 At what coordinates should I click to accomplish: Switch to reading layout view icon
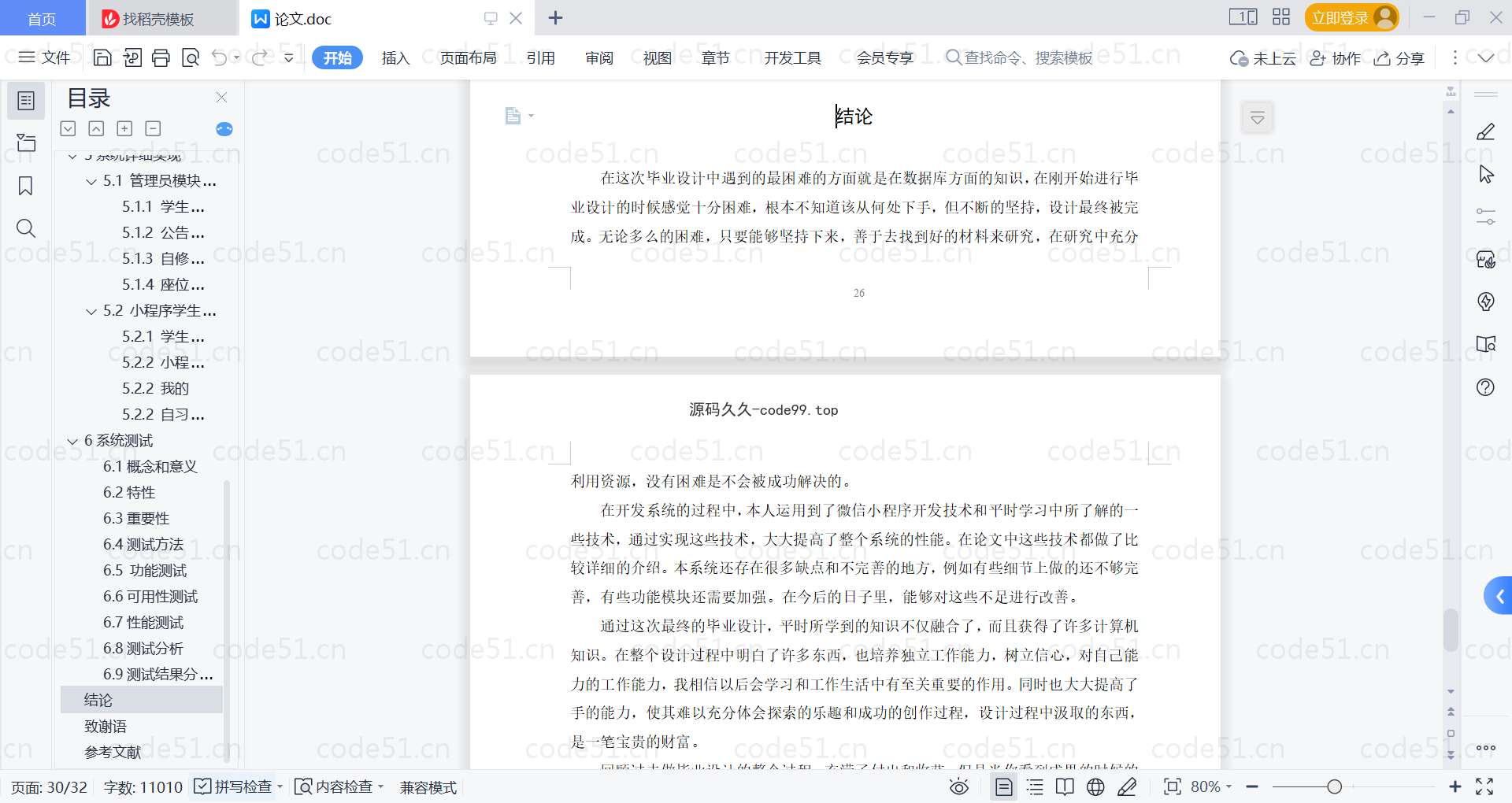click(x=1065, y=787)
